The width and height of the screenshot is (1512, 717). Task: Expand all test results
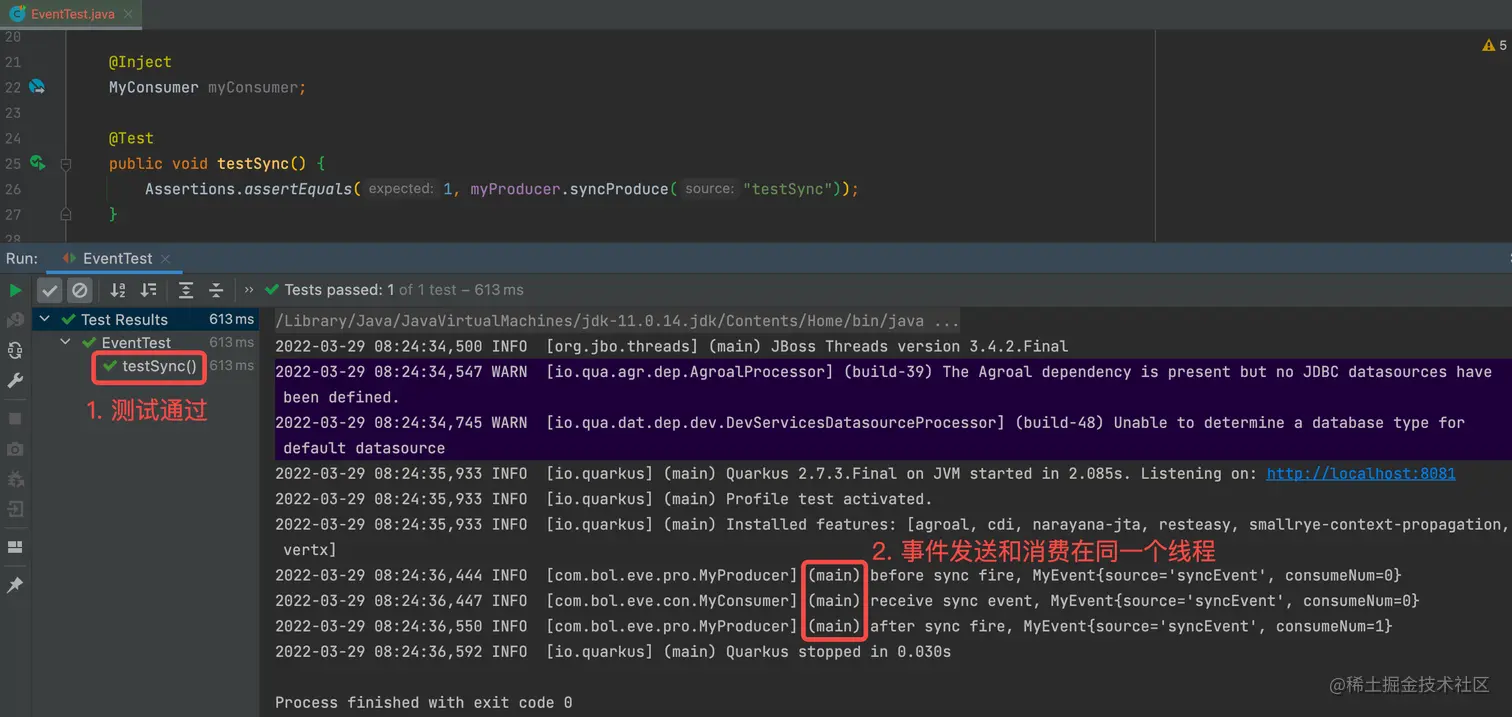tap(186, 290)
